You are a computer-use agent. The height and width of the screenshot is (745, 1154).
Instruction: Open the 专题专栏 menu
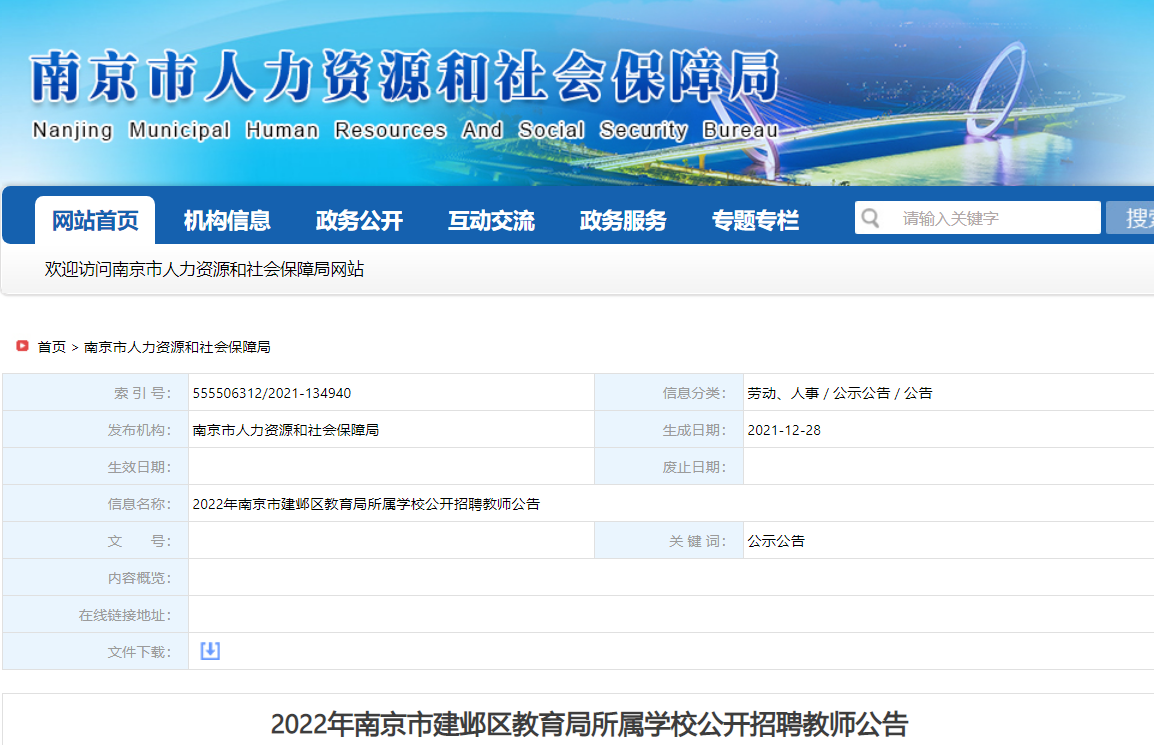click(x=755, y=220)
